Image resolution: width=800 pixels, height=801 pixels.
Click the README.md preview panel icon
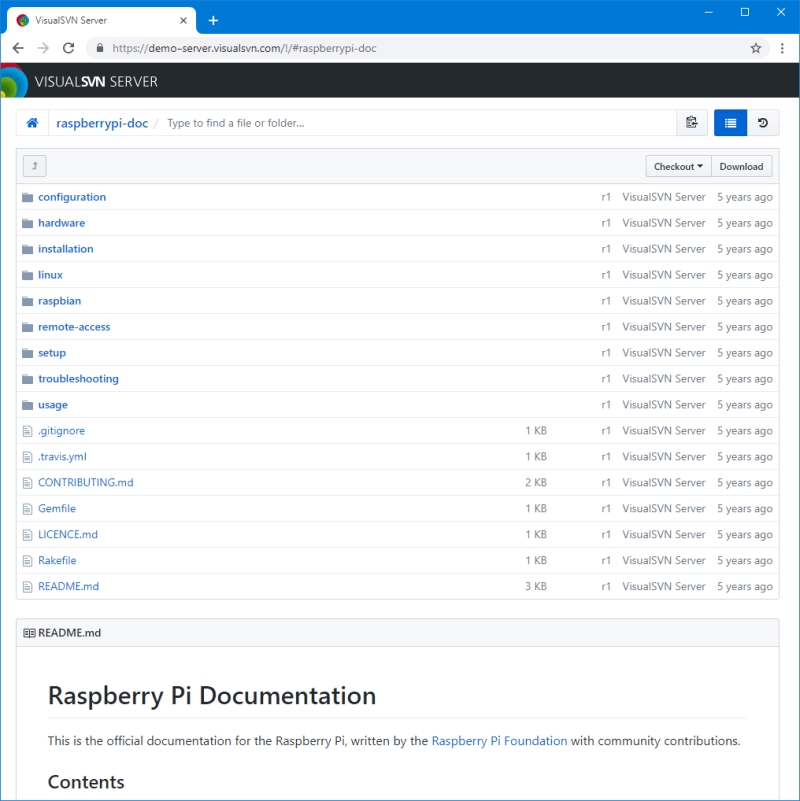28,632
